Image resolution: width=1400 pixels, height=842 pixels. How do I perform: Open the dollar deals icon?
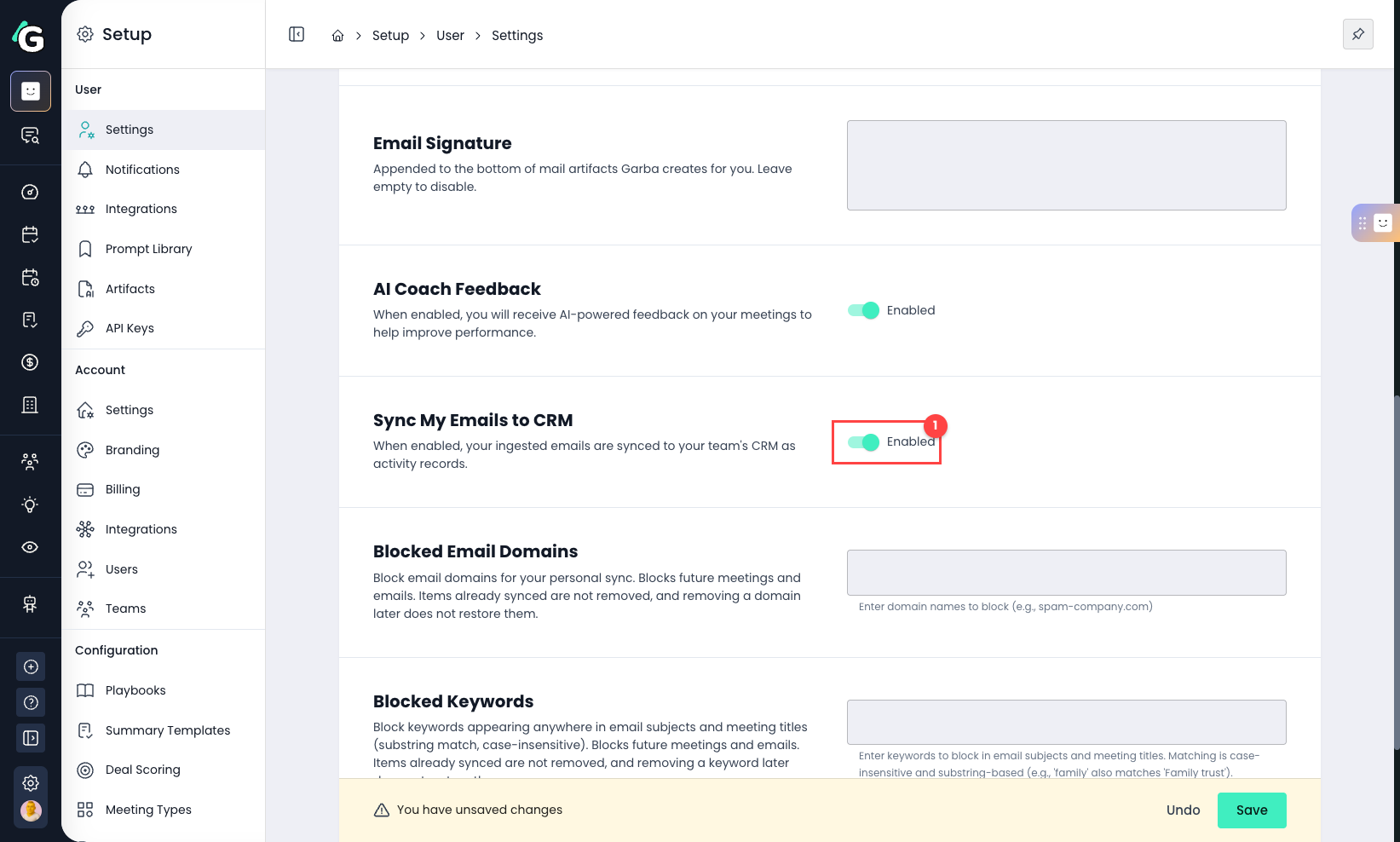coord(30,362)
